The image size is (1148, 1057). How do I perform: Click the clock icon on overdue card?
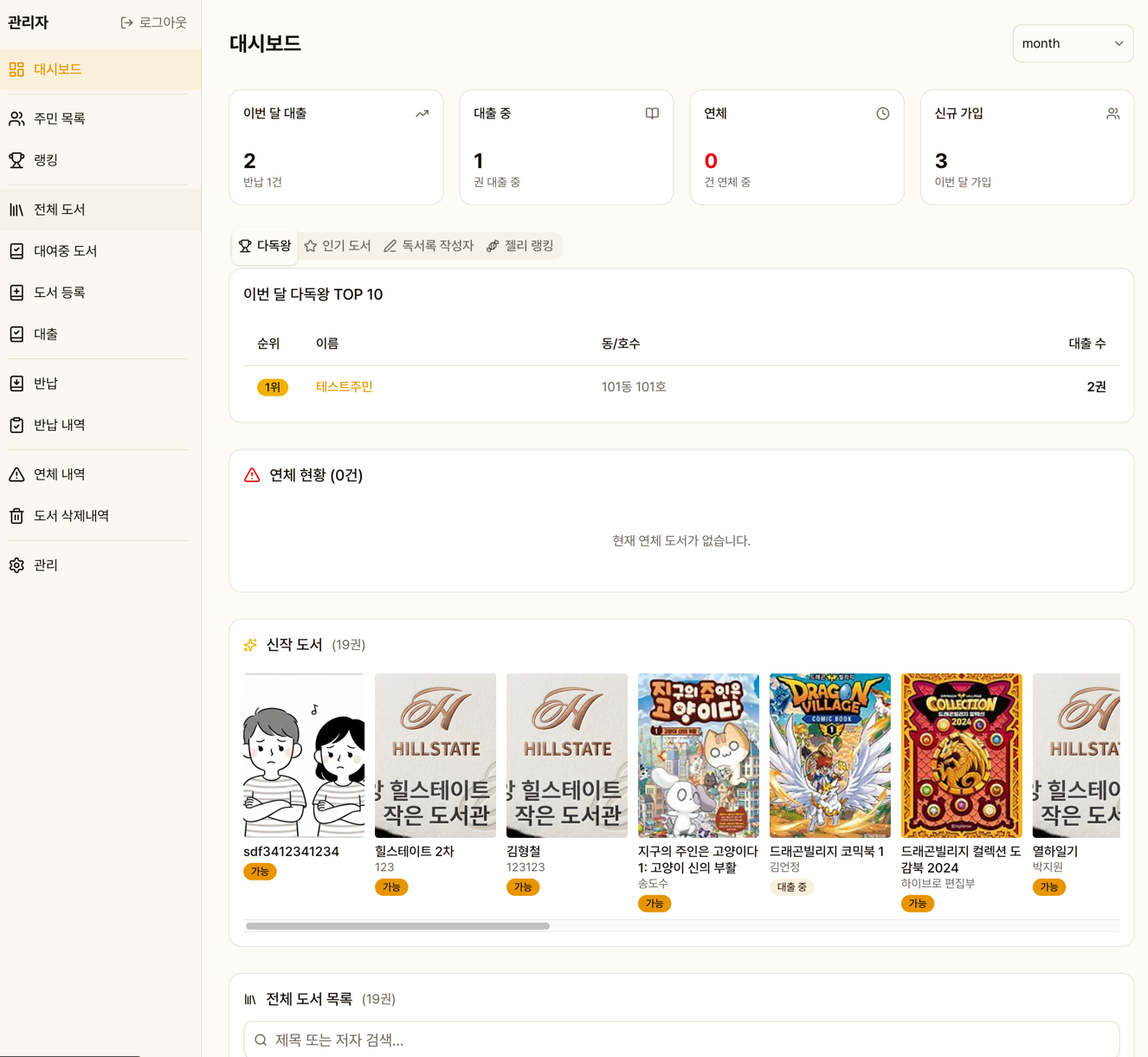(882, 113)
